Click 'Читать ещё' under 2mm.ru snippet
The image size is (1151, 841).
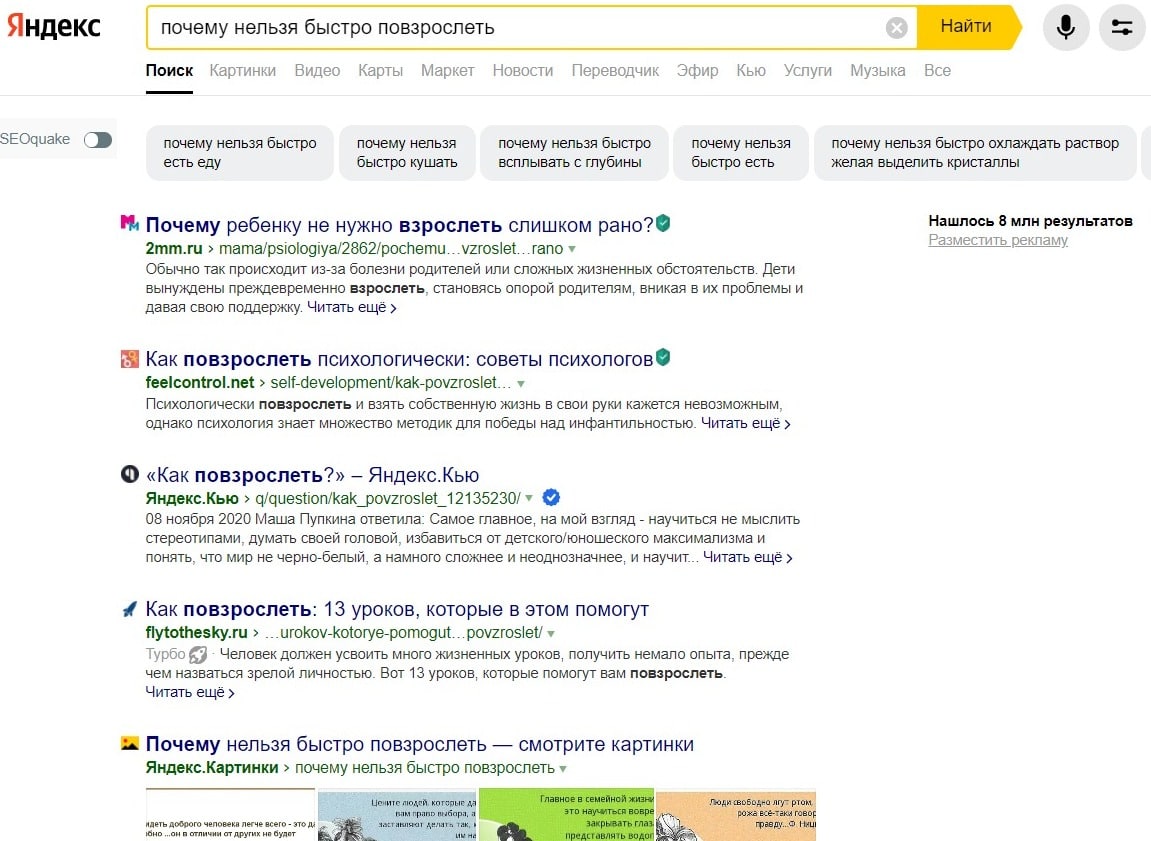click(x=352, y=307)
